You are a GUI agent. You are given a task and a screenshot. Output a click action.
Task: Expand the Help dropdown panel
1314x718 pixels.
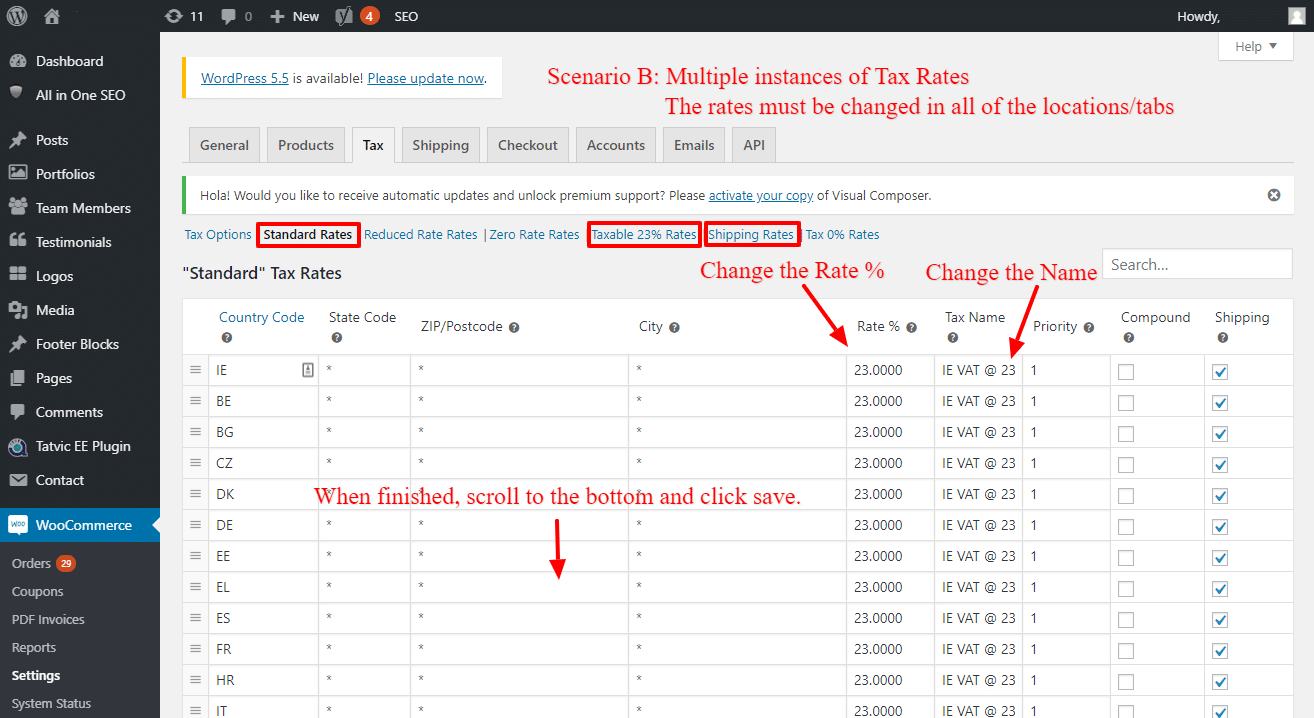1256,46
